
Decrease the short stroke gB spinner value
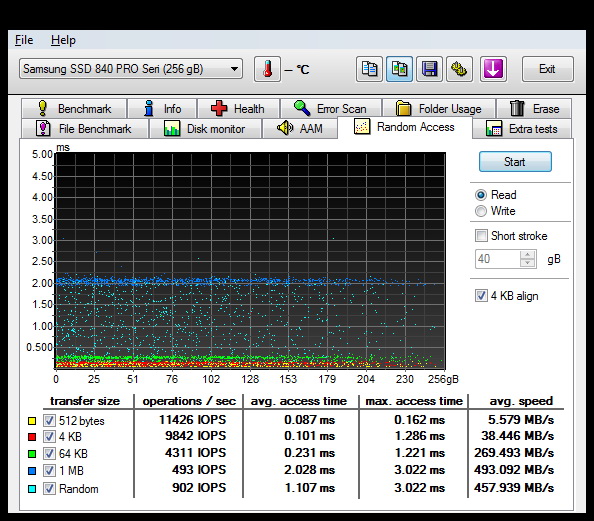tap(527, 263)
